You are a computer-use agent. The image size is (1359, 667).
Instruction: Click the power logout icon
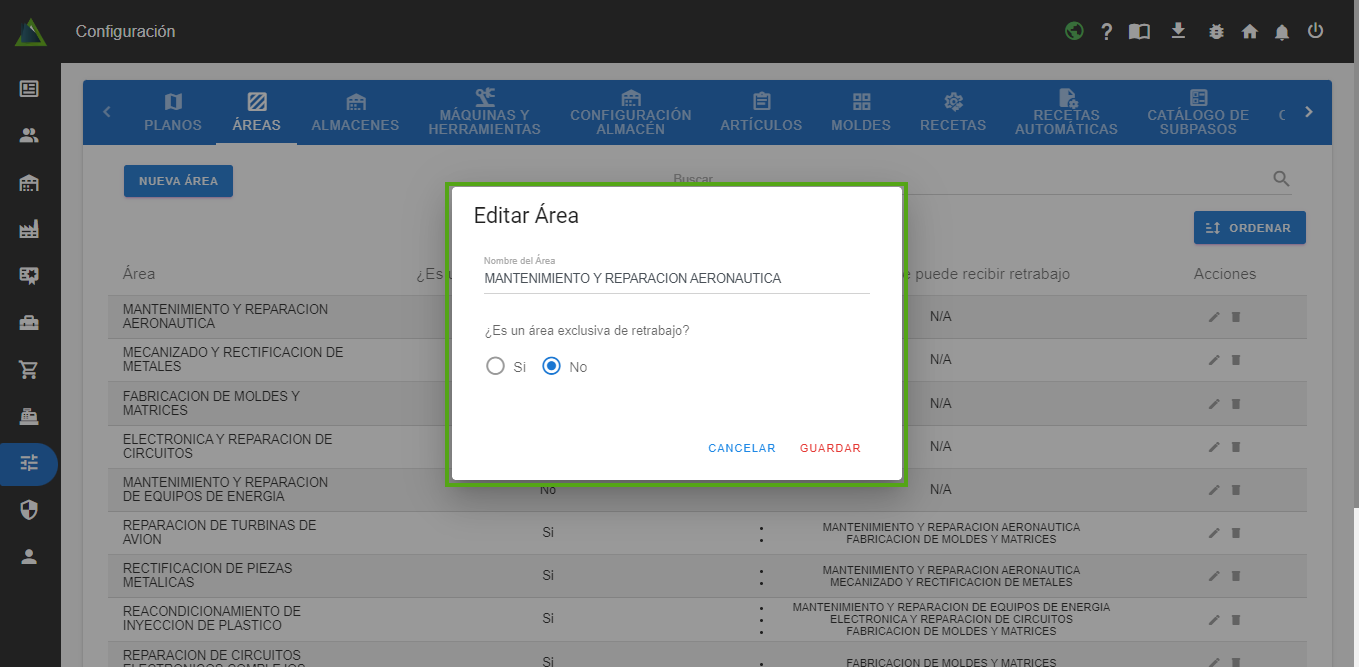tap(1315, 31)
